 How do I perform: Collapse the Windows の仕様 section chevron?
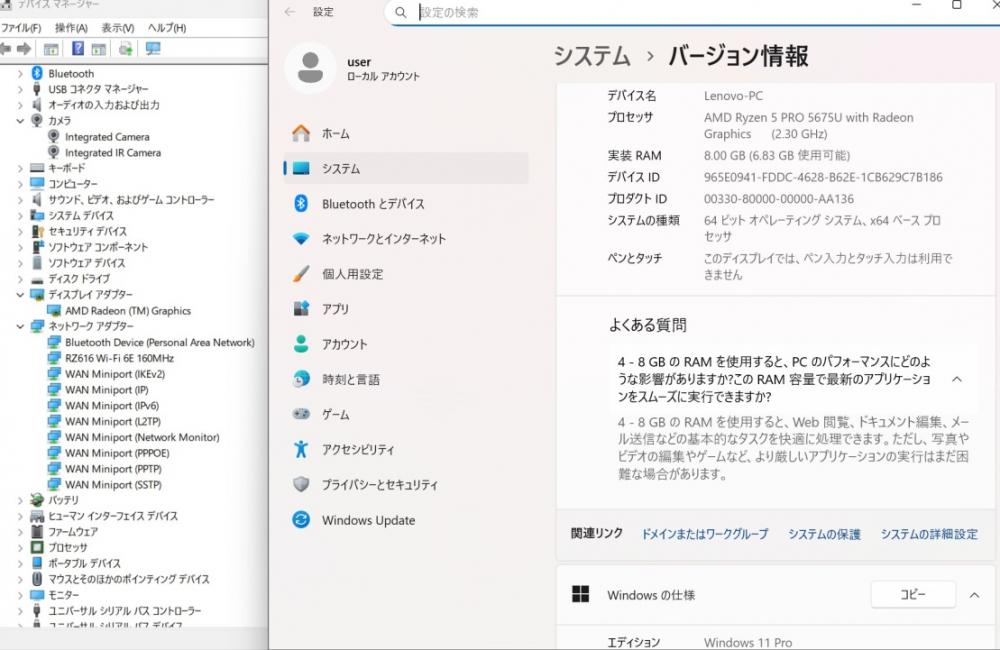click(975, 595)
